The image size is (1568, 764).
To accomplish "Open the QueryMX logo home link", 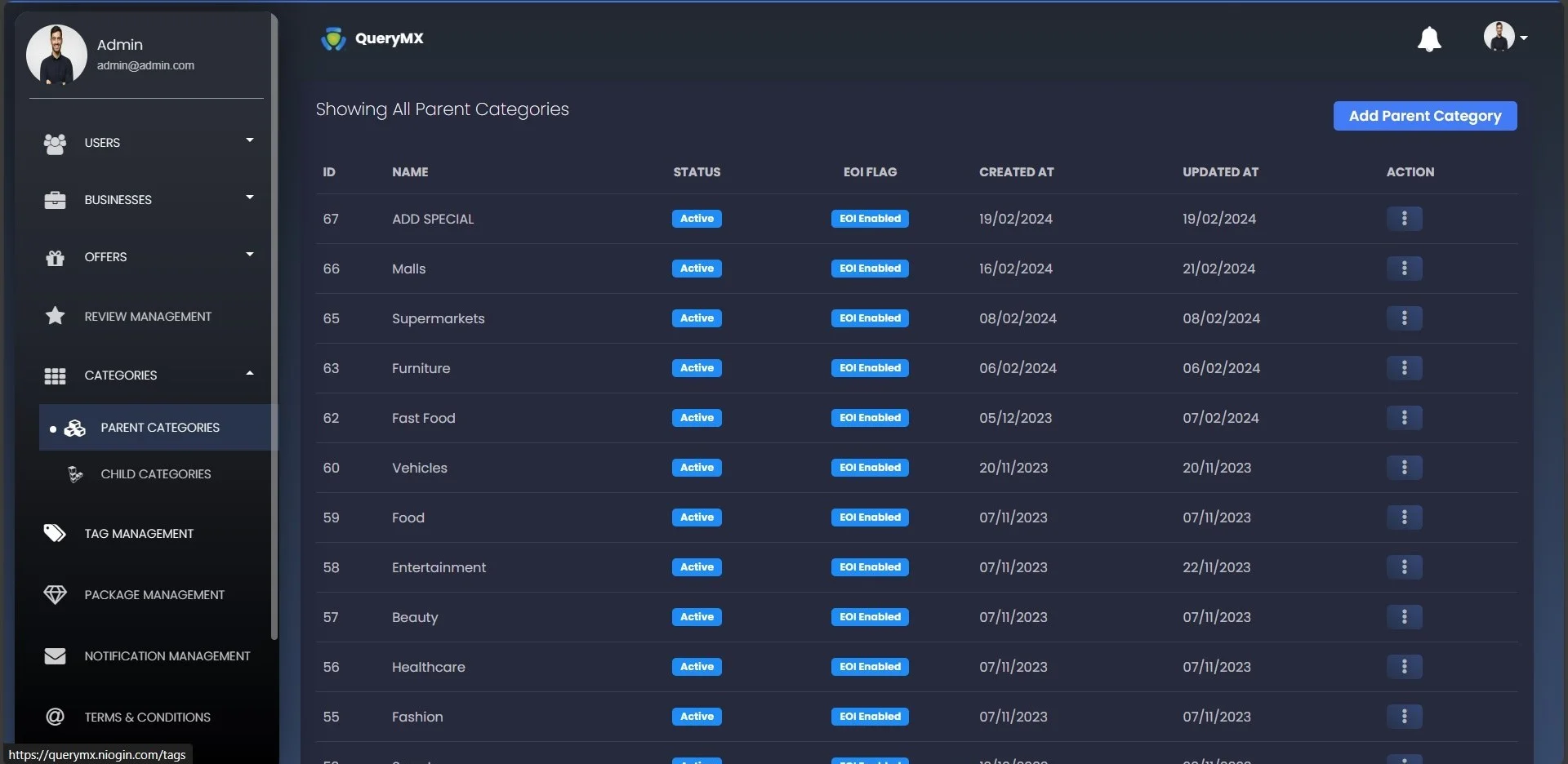I will click(372, 38).
